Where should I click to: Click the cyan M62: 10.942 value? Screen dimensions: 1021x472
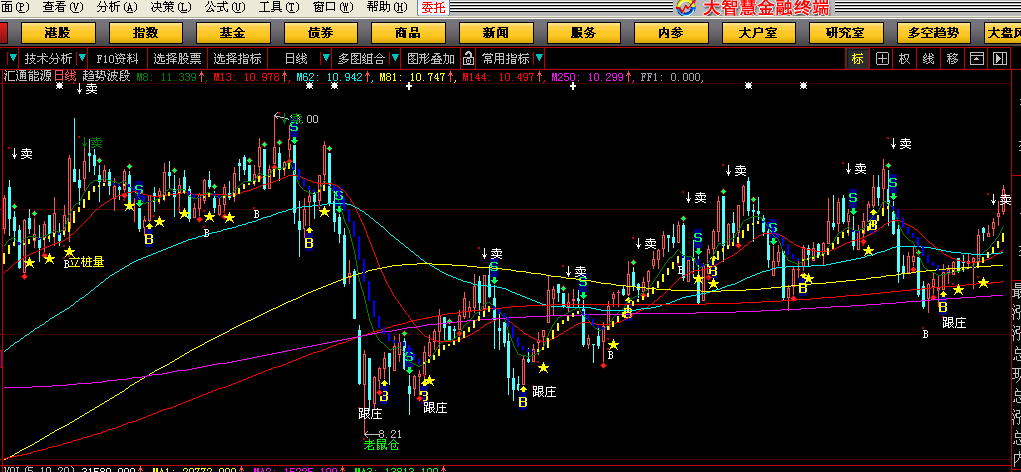(331, 77)
